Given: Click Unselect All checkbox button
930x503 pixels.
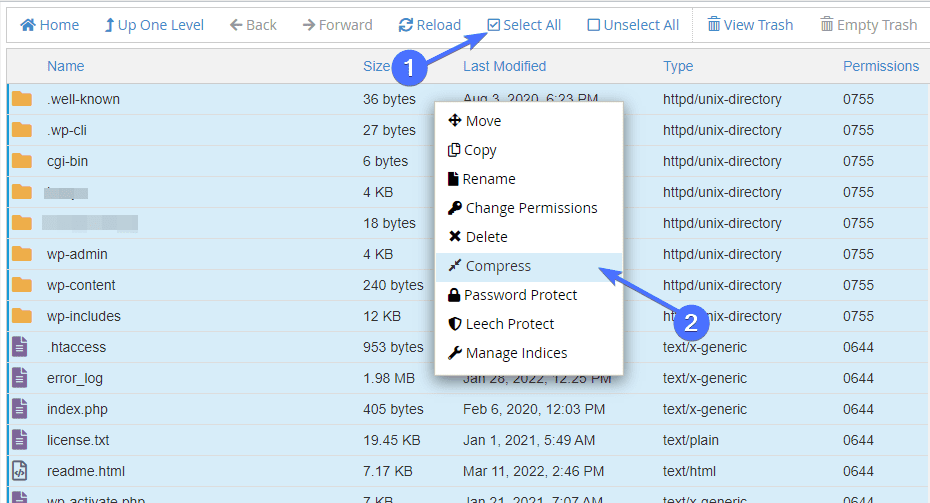Looking at the screenshot, I should pos(633,25).
